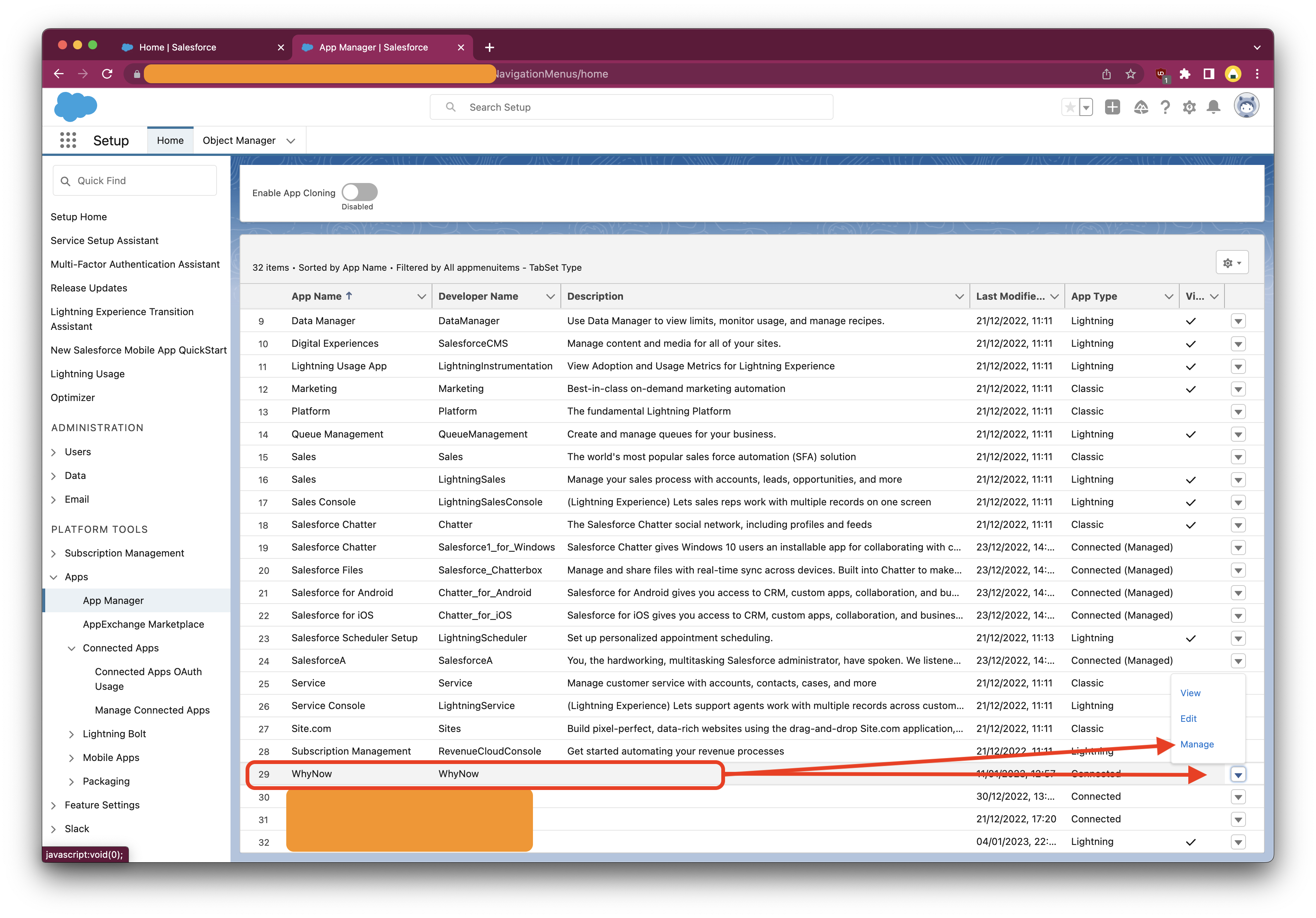Viewport: 1316px width, 918px height.
Task: Open the favorites list dropdown arrow
Action: click(x=1086, y=107)
